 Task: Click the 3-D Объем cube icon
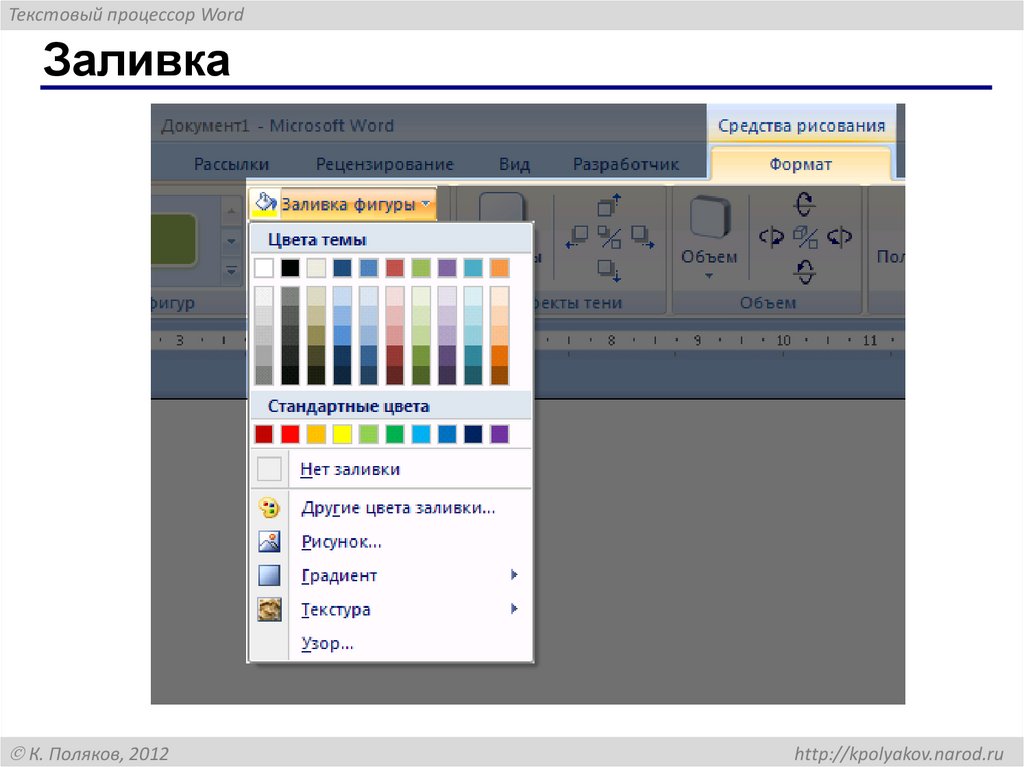710,217
